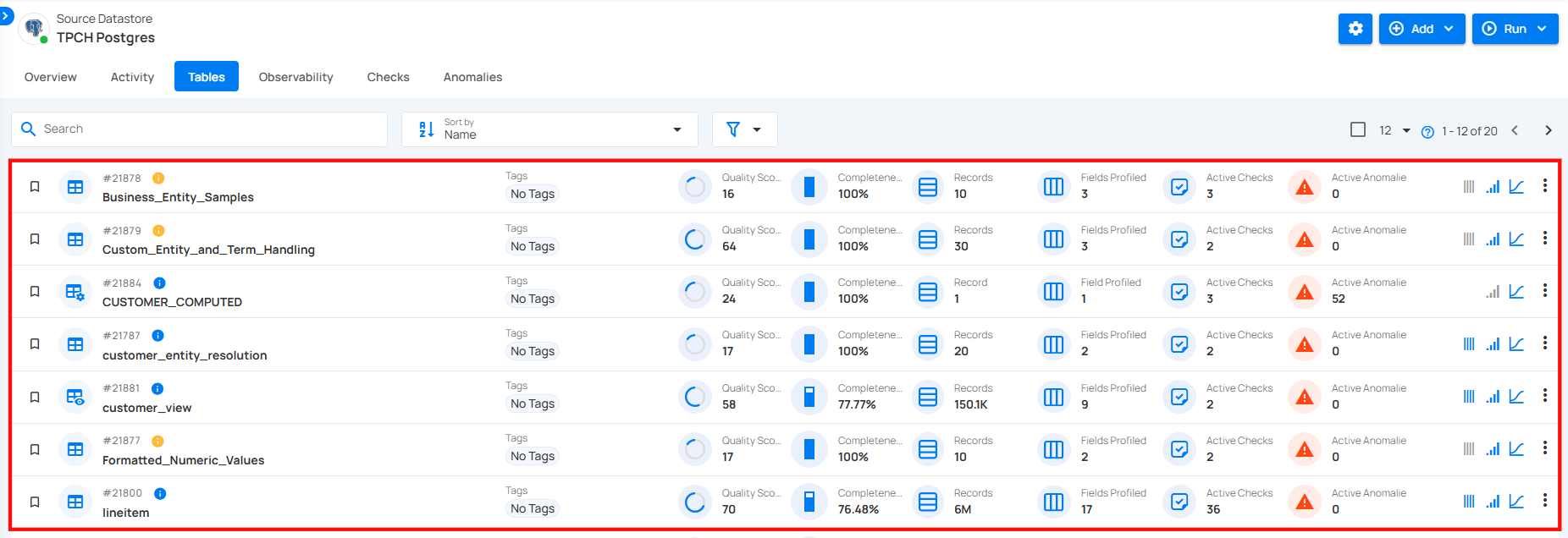
Task: Click the info icon beside #21884
Action: 159,283
